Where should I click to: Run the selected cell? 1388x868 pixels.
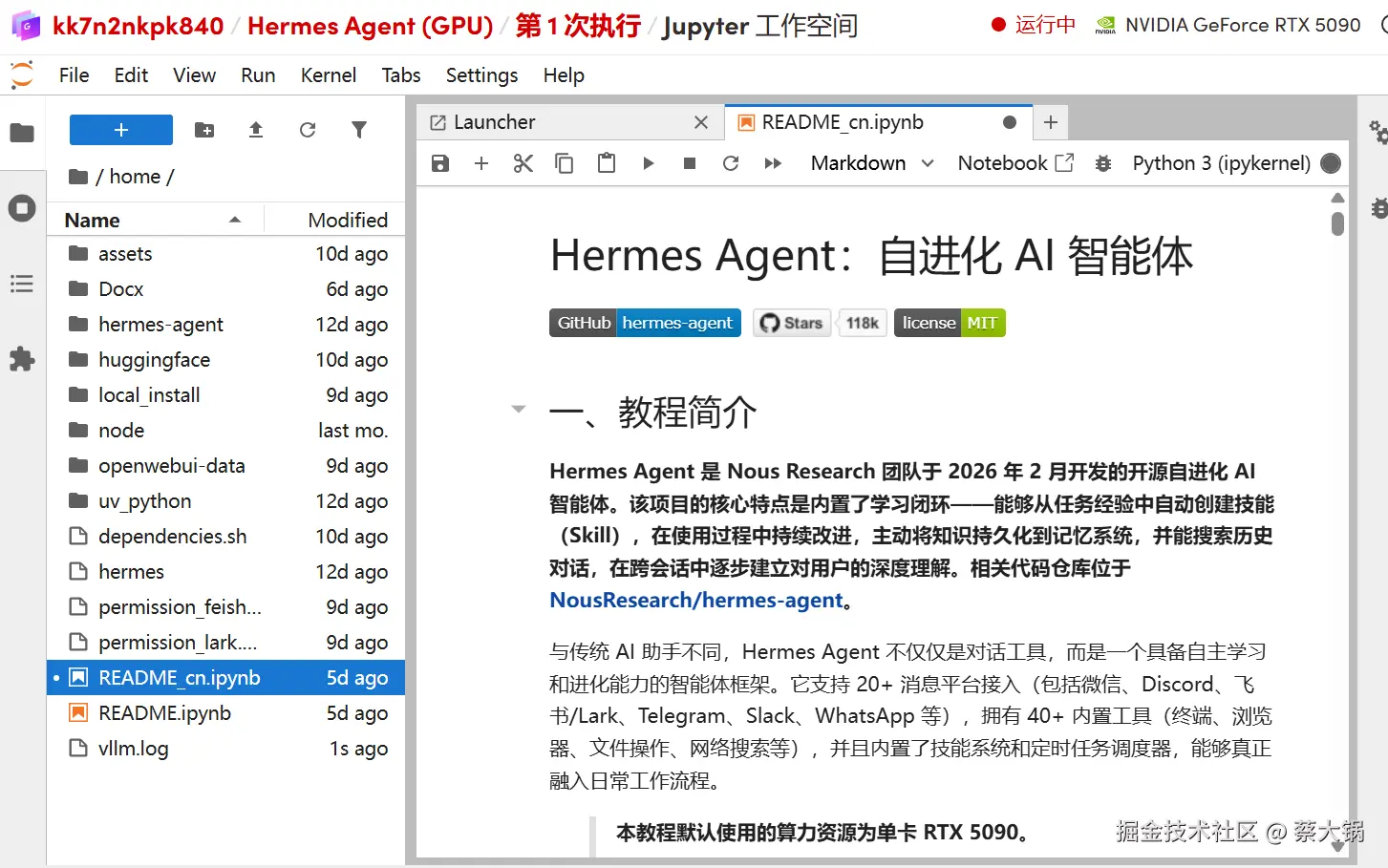[x=648, y=163]
